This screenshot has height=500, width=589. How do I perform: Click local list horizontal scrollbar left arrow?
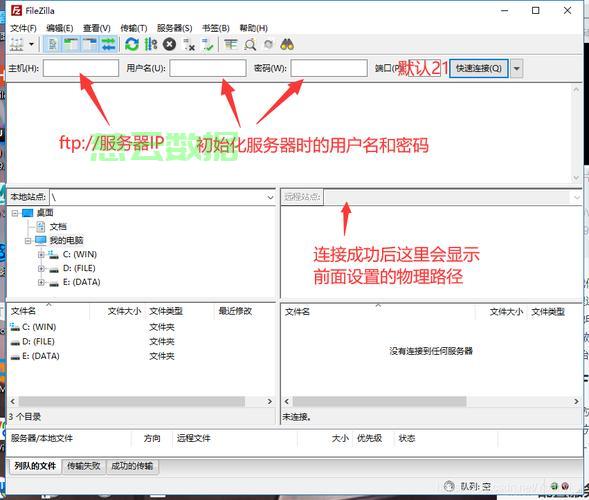tap(13, 402)
